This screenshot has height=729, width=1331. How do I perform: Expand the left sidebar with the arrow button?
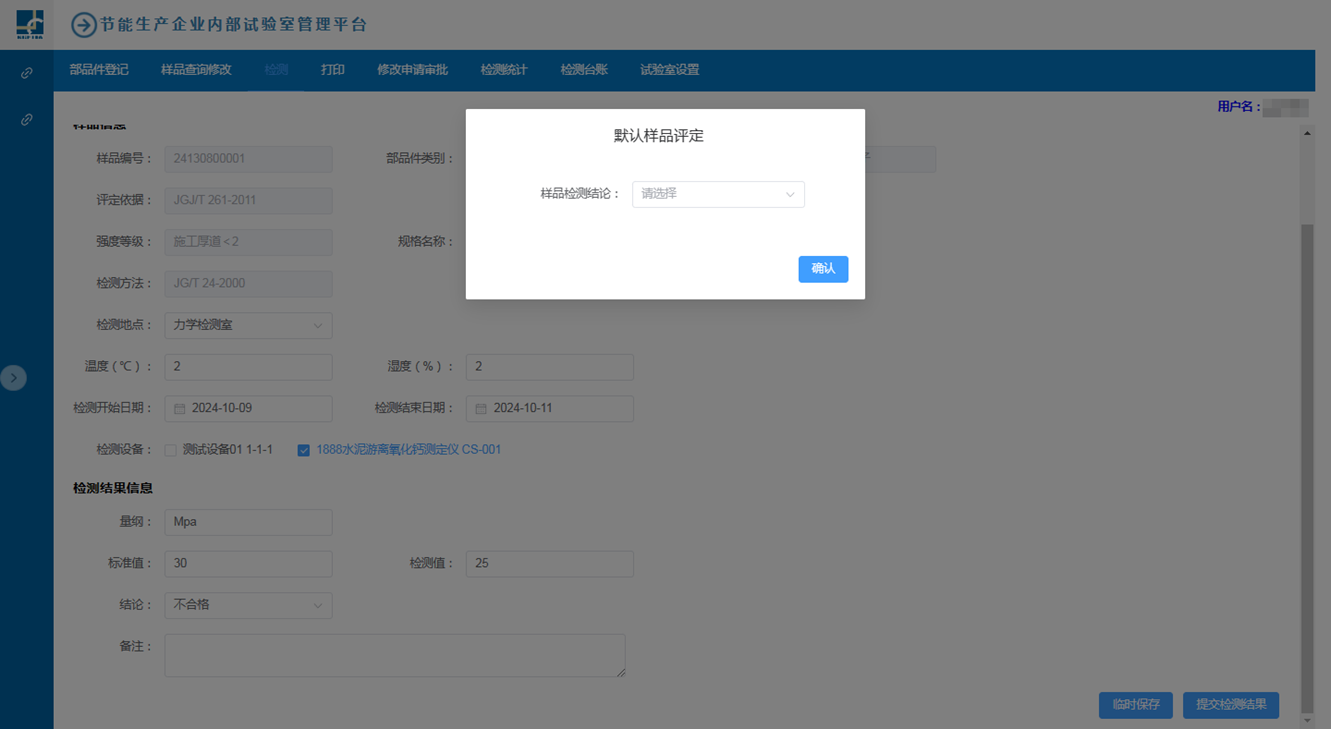tap(14, 378)
